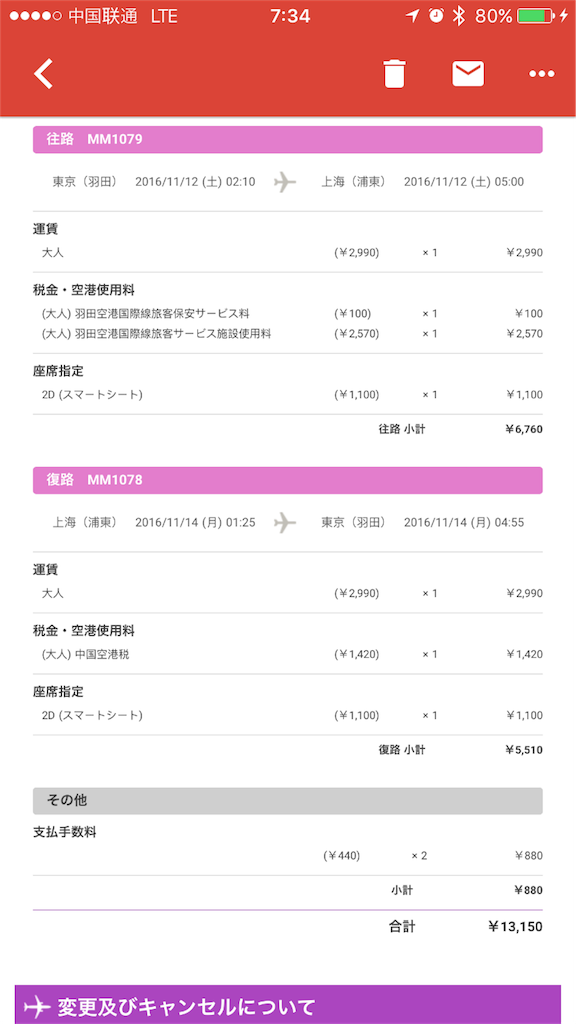This screenshot has height=1024, width=576.
Task: Select the 復路 MM1078 header bar
Action: pyautogui.click(x=288, y=480)
